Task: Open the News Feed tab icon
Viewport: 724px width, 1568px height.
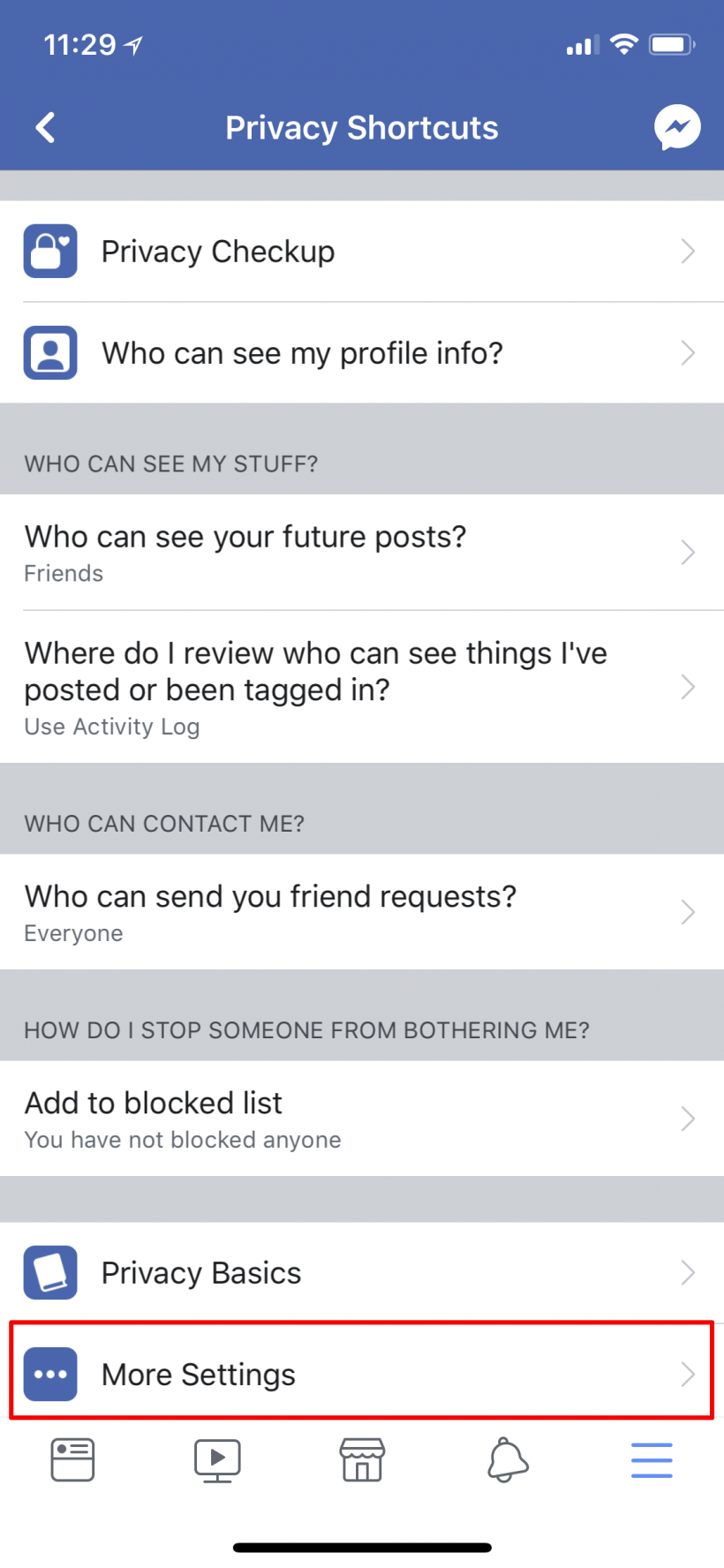Action: [72, 1460]
